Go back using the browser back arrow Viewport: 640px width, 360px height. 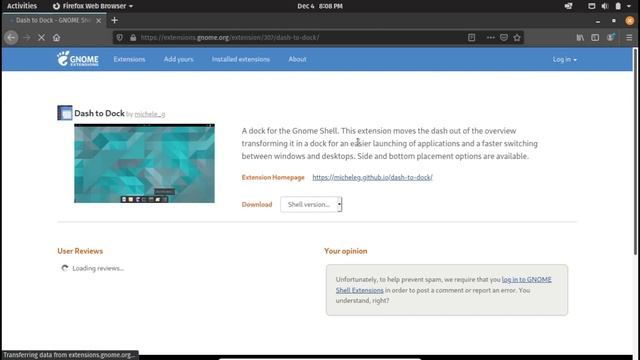11,38
